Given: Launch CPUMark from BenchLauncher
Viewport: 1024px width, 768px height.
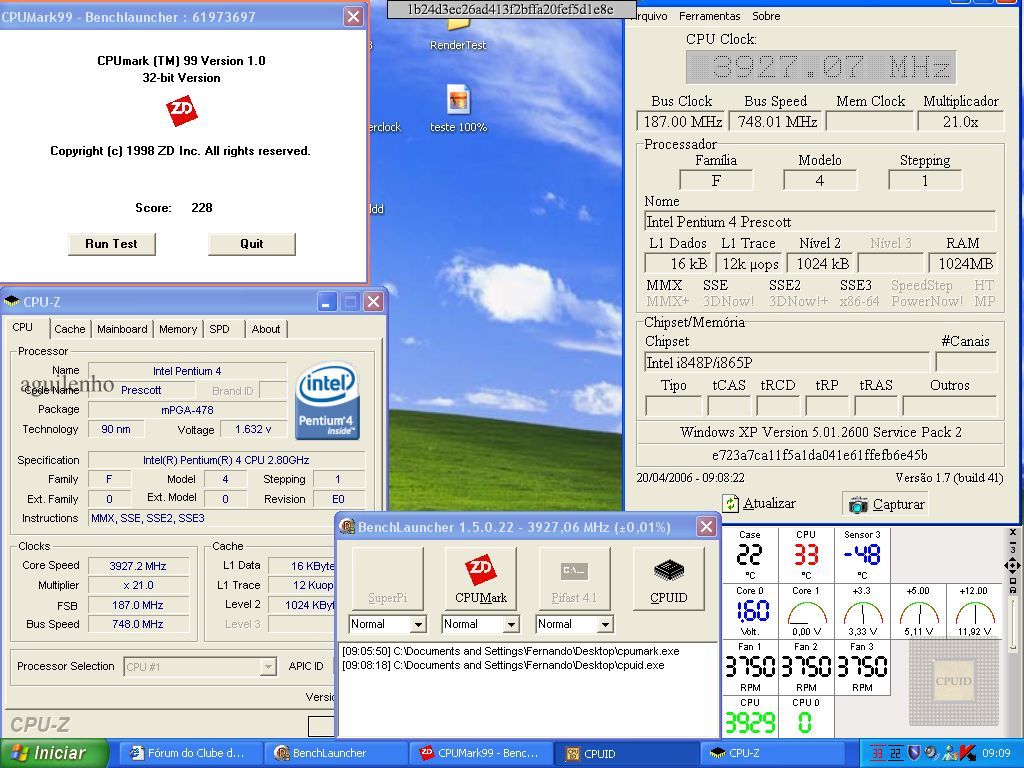Looking at the screenshot, I should point(481,578).
